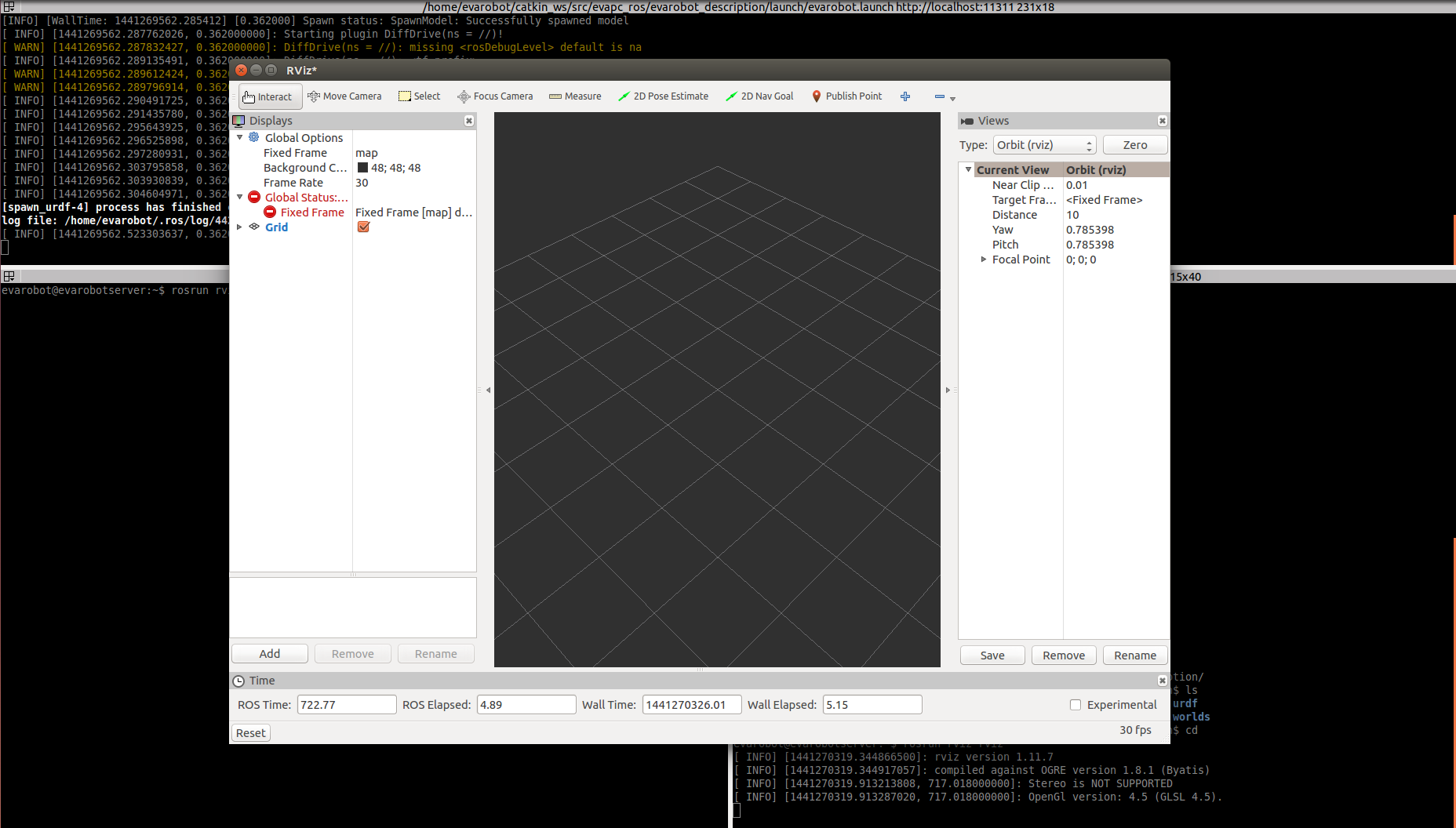Expand the Grid display tree item
The image size is (1456, 828).
(240, 227)
